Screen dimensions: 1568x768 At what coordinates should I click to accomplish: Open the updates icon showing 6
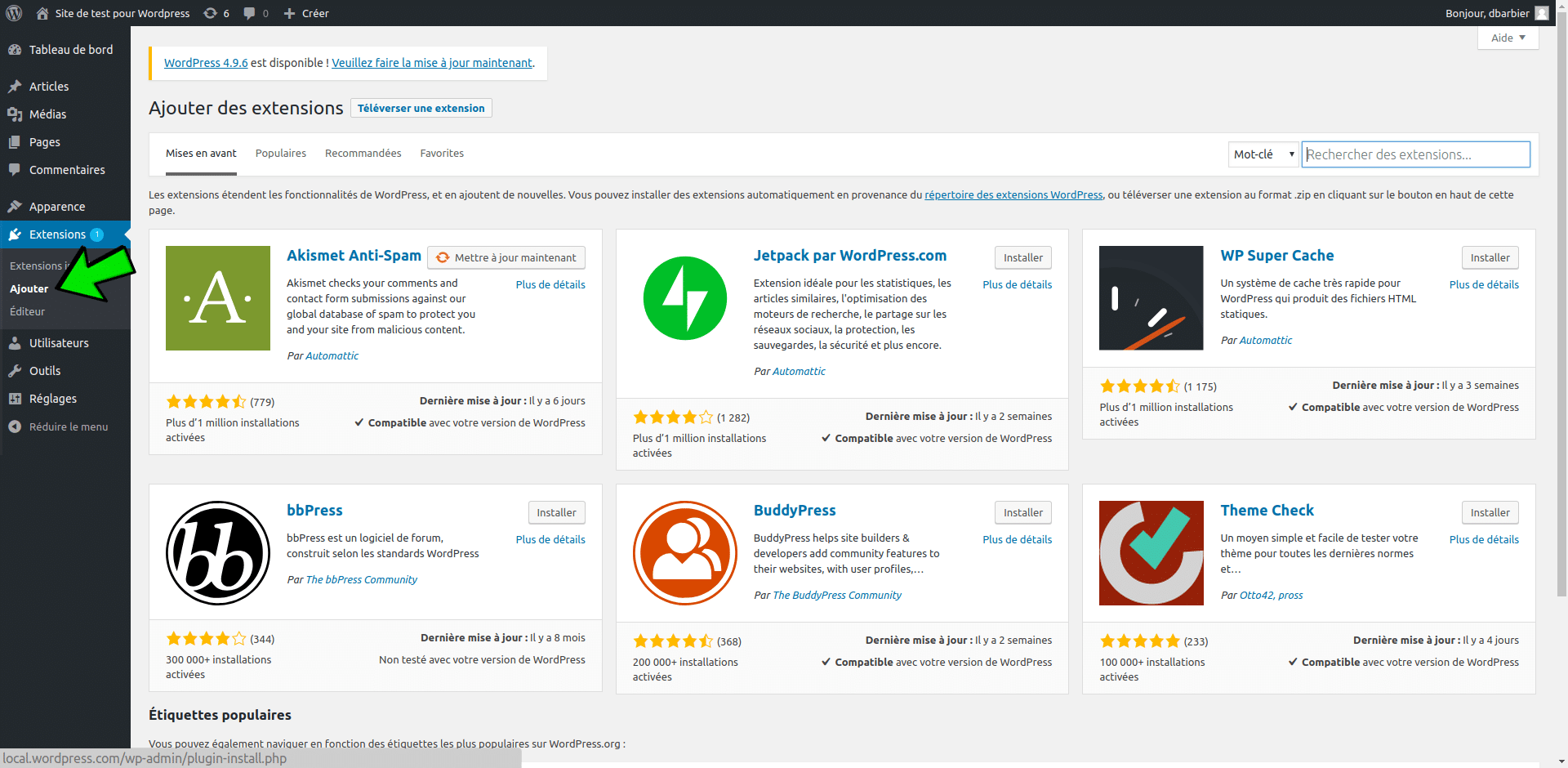click(x=210, y=13)
